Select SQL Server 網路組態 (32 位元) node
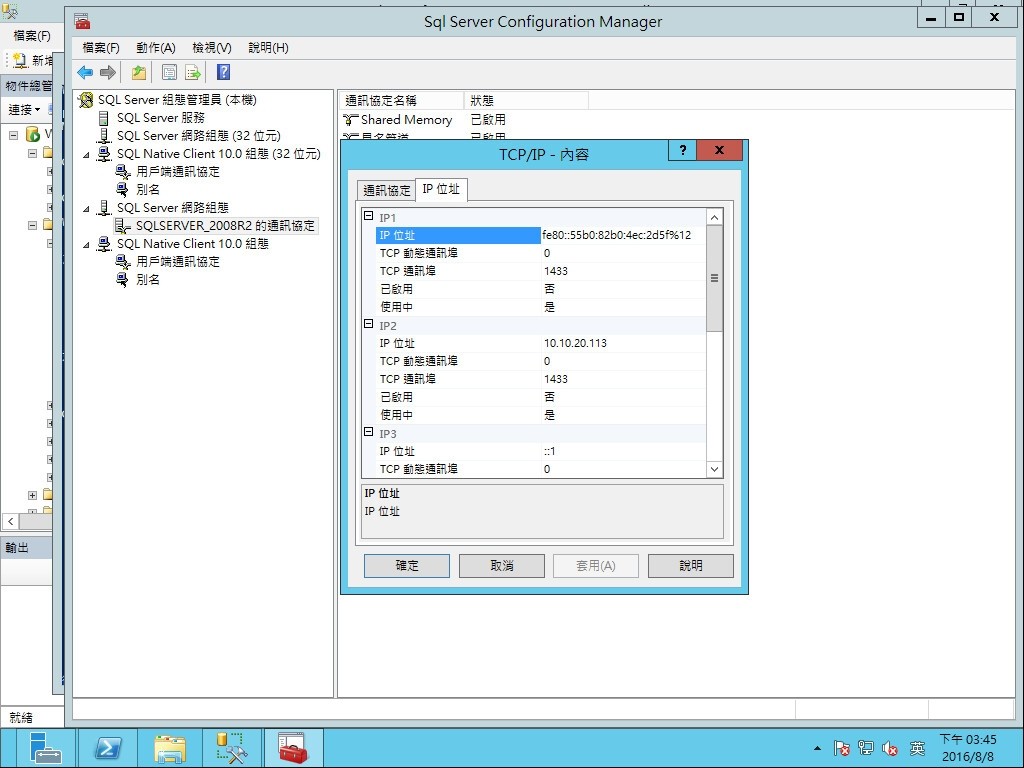Viewport: 1024px width, 768px height. point(199,136)
